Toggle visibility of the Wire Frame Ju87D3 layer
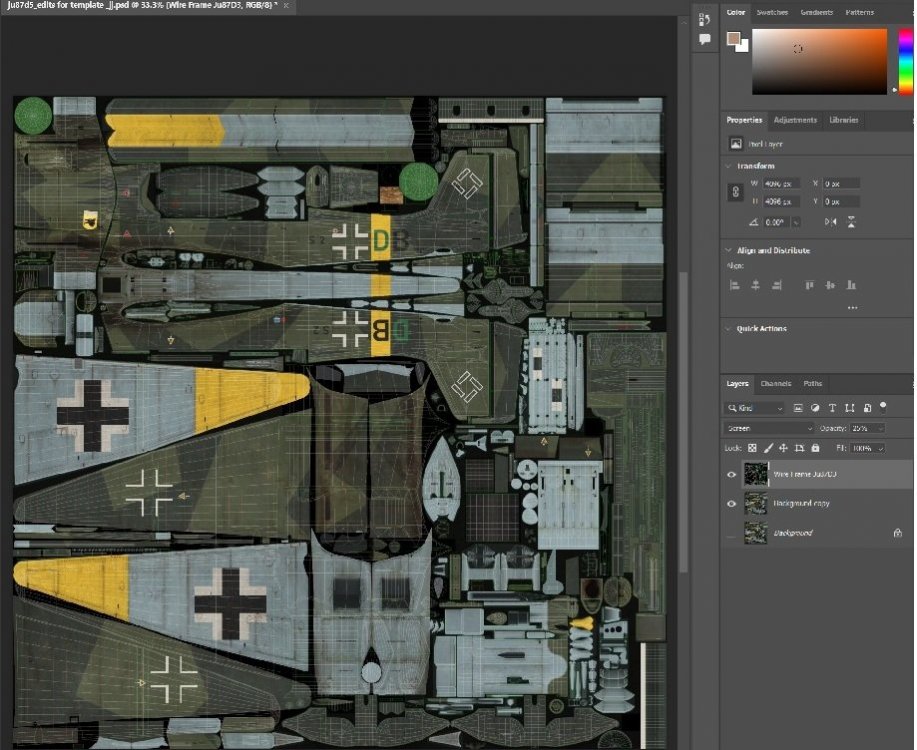 coord(733,474)
